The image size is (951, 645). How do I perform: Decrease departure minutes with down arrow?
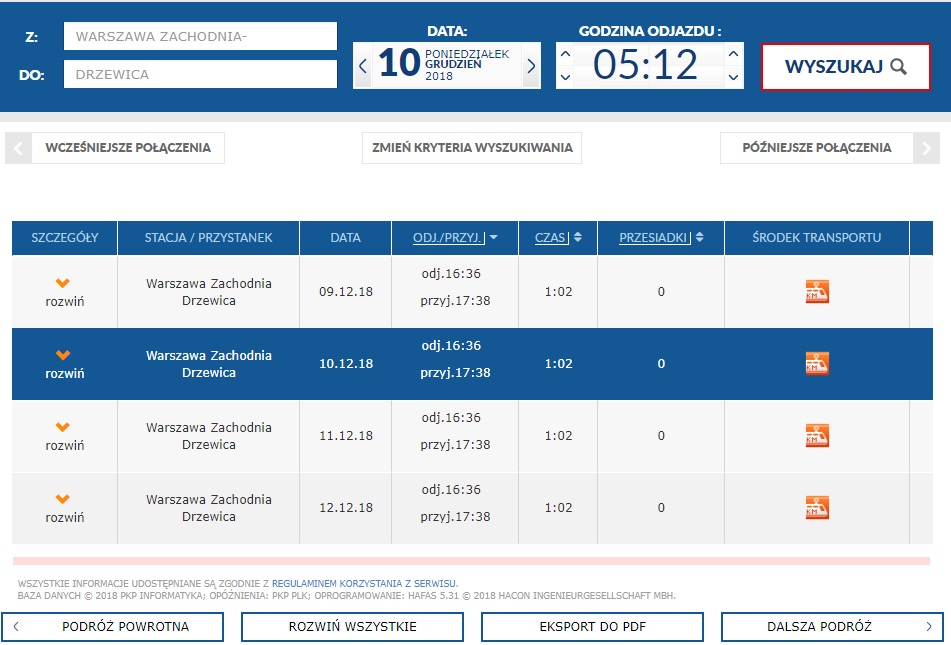click(x=734, y=77)
